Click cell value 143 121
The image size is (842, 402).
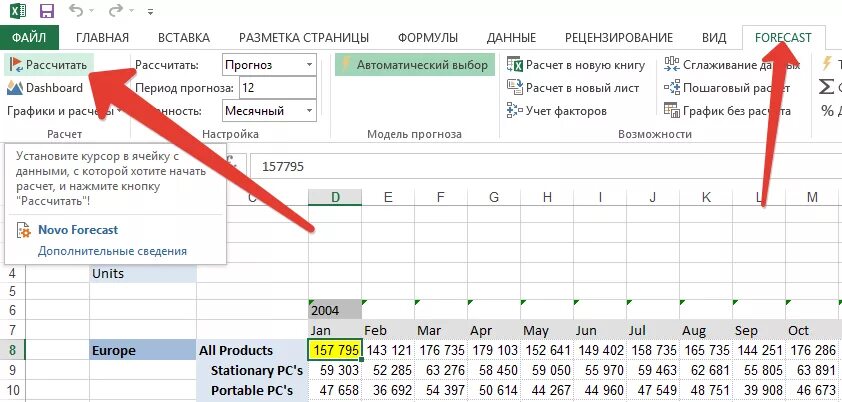(388, 350)
